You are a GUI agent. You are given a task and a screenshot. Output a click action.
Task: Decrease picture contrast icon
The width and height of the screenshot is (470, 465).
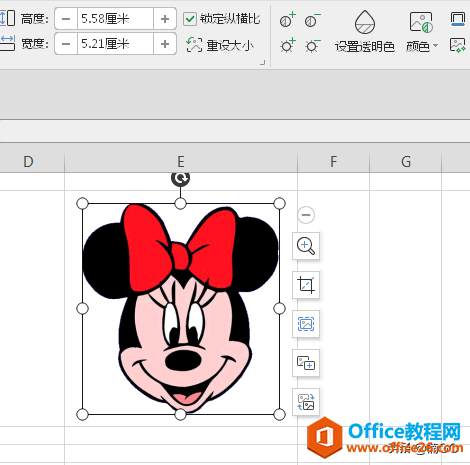point(312,20)
